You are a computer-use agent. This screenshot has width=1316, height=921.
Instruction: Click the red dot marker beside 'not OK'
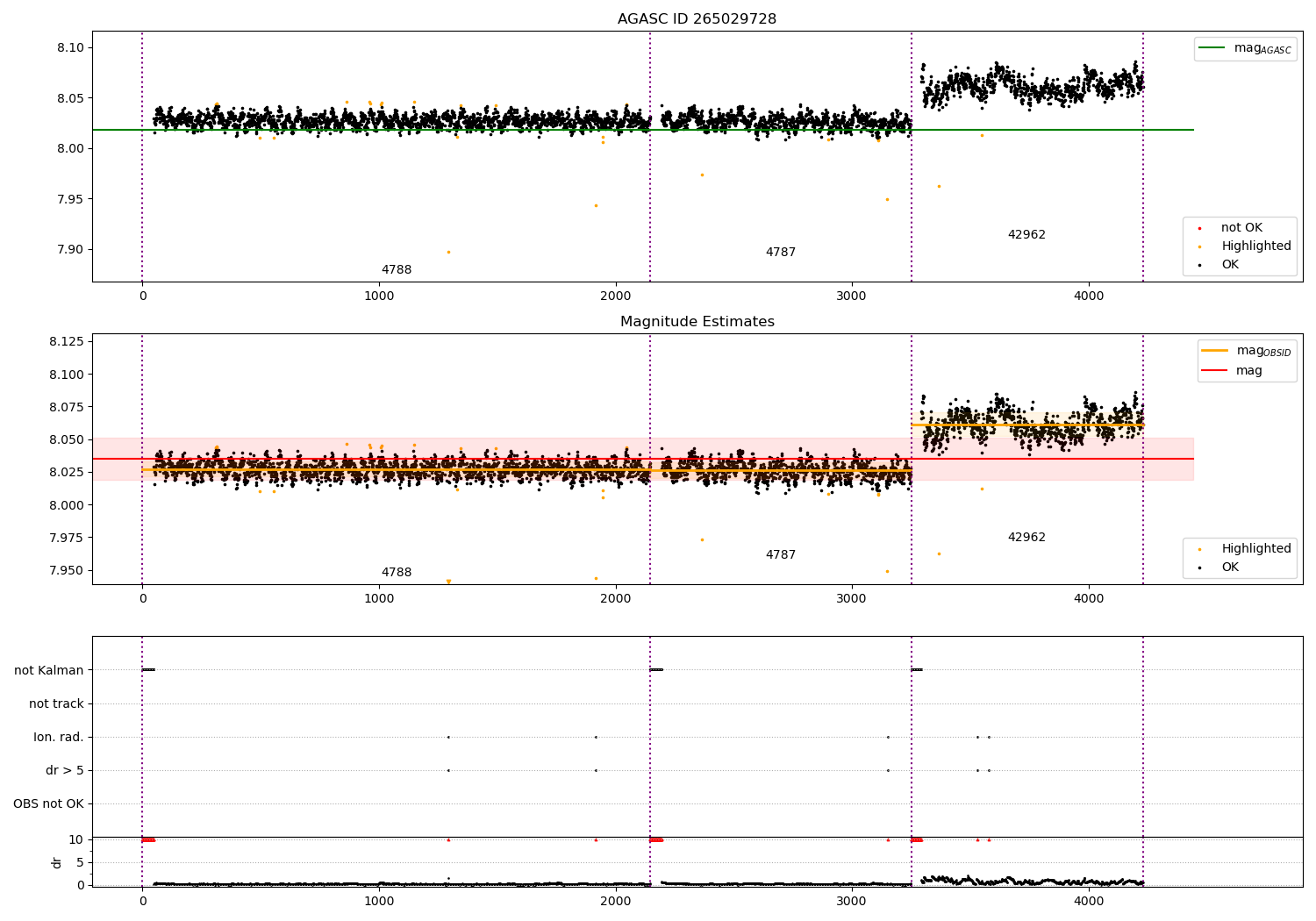pyautogui.click(x=1199, y=228)
